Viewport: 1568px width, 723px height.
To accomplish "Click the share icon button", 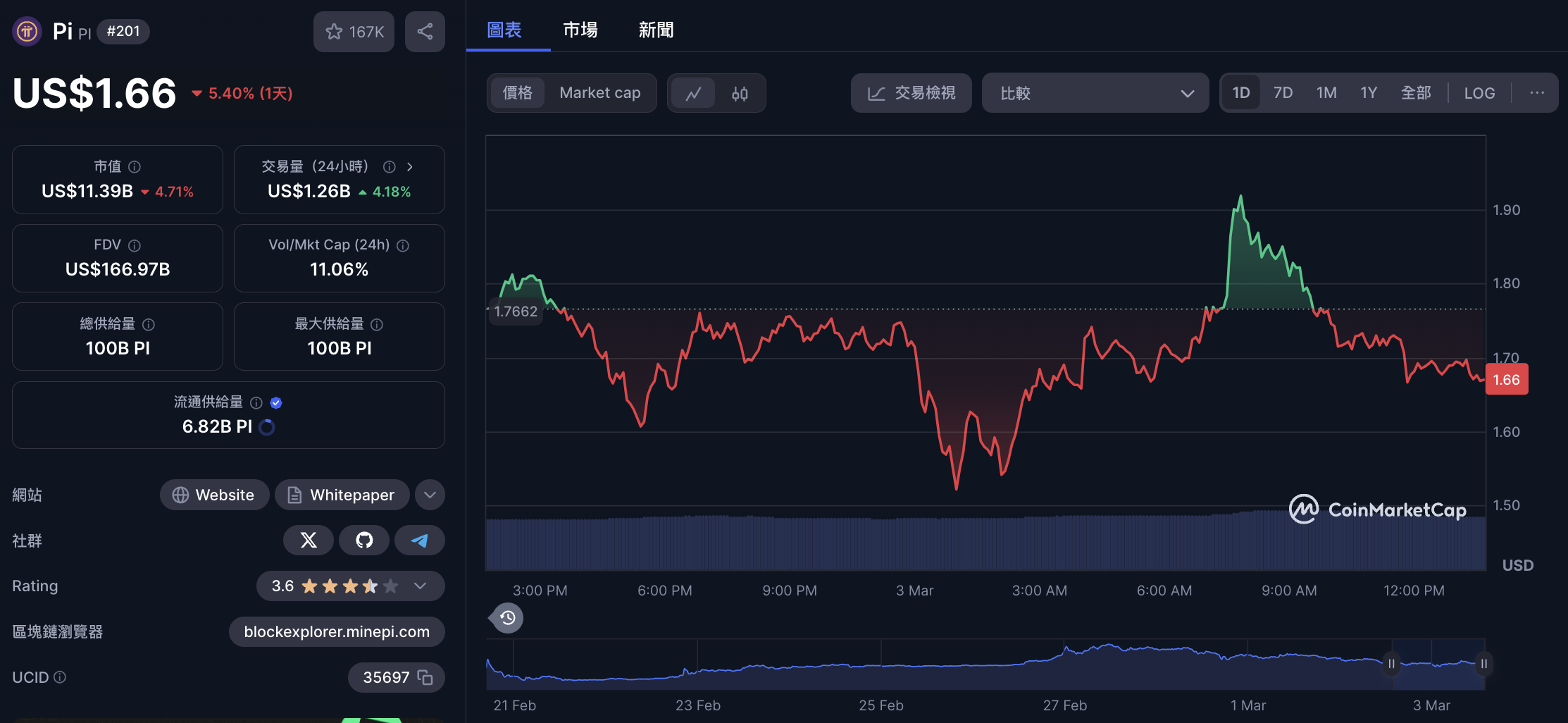I will point(425,32).
